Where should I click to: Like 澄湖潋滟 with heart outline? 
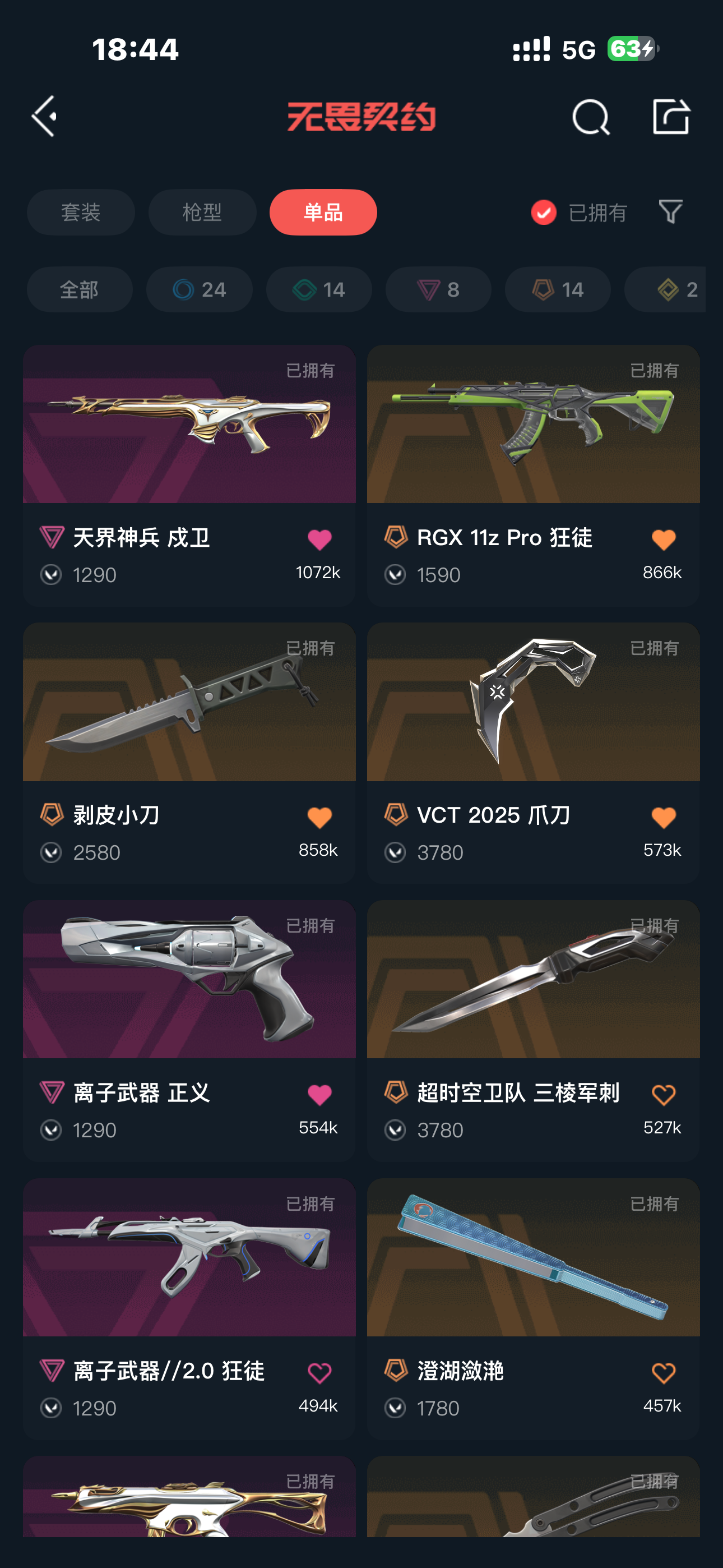pyautogui.click(x=664, y=1373)
